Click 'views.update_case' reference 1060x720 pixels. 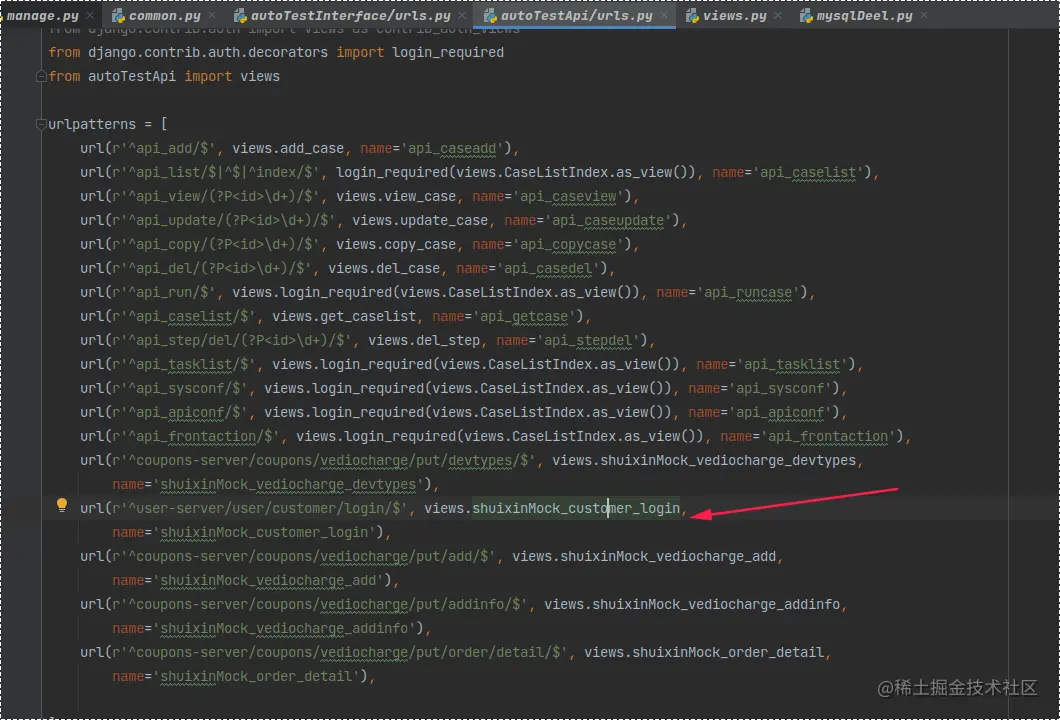tap(420, 220)
